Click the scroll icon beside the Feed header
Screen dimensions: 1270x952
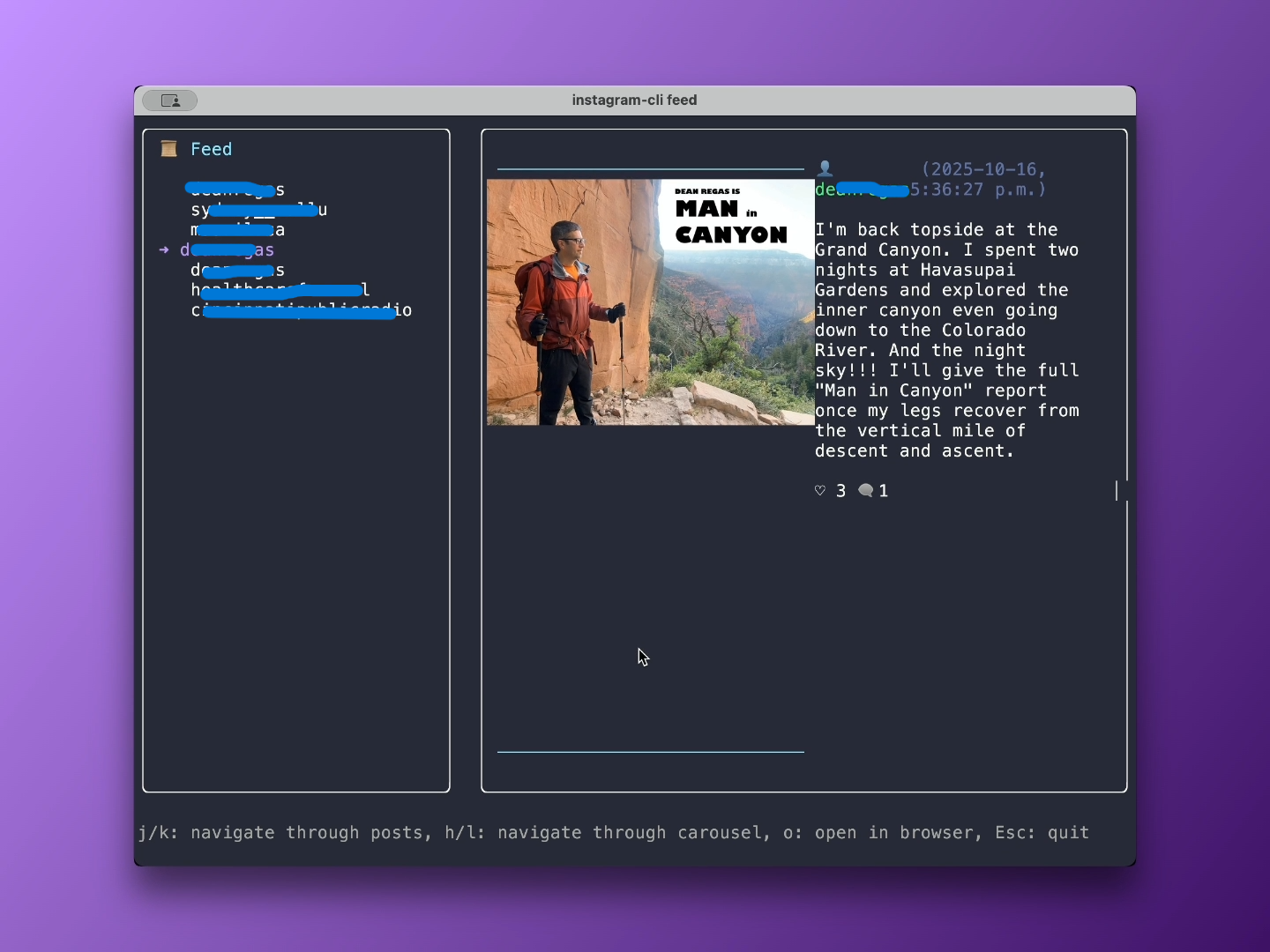click(168, 149)
